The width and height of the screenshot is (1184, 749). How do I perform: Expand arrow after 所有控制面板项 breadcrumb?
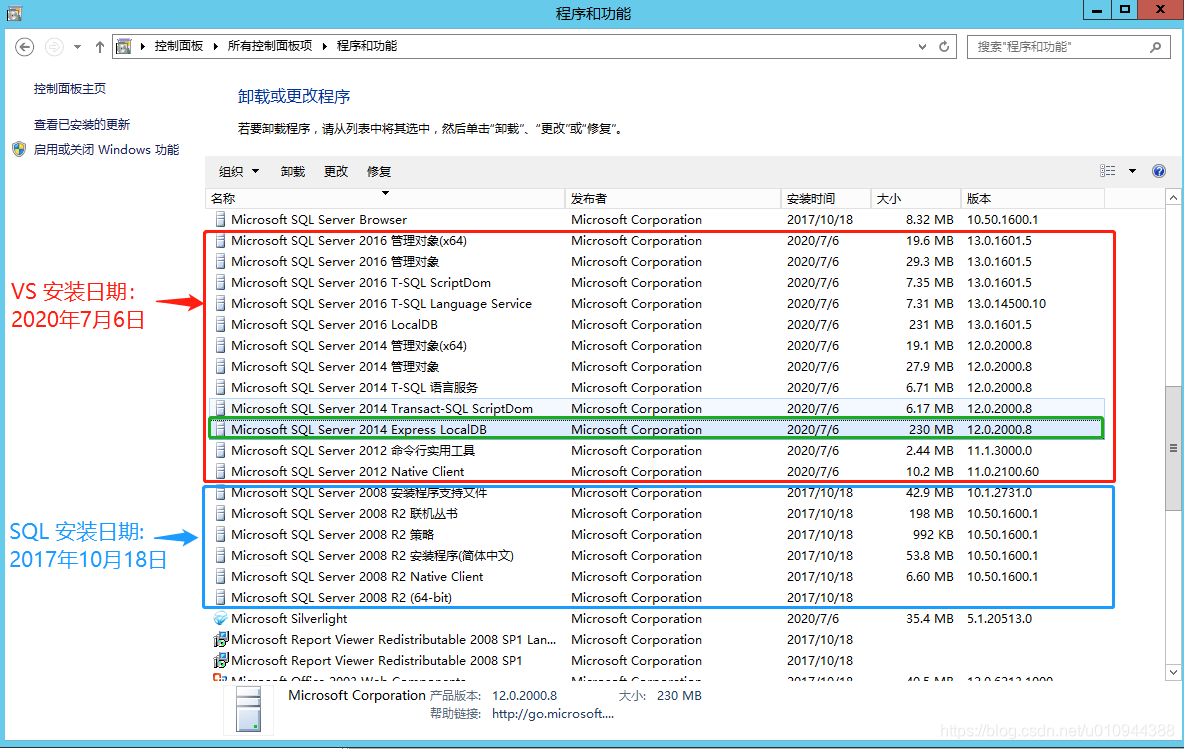(x=325, y=46)
